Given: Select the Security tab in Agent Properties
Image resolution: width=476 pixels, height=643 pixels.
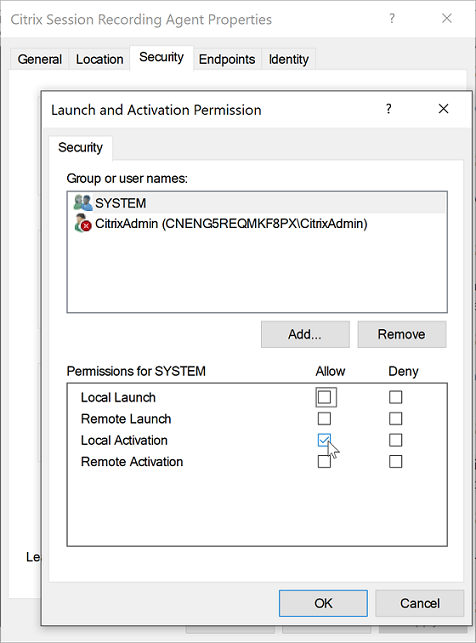Looking at the screenshot, I should [162, 57].
